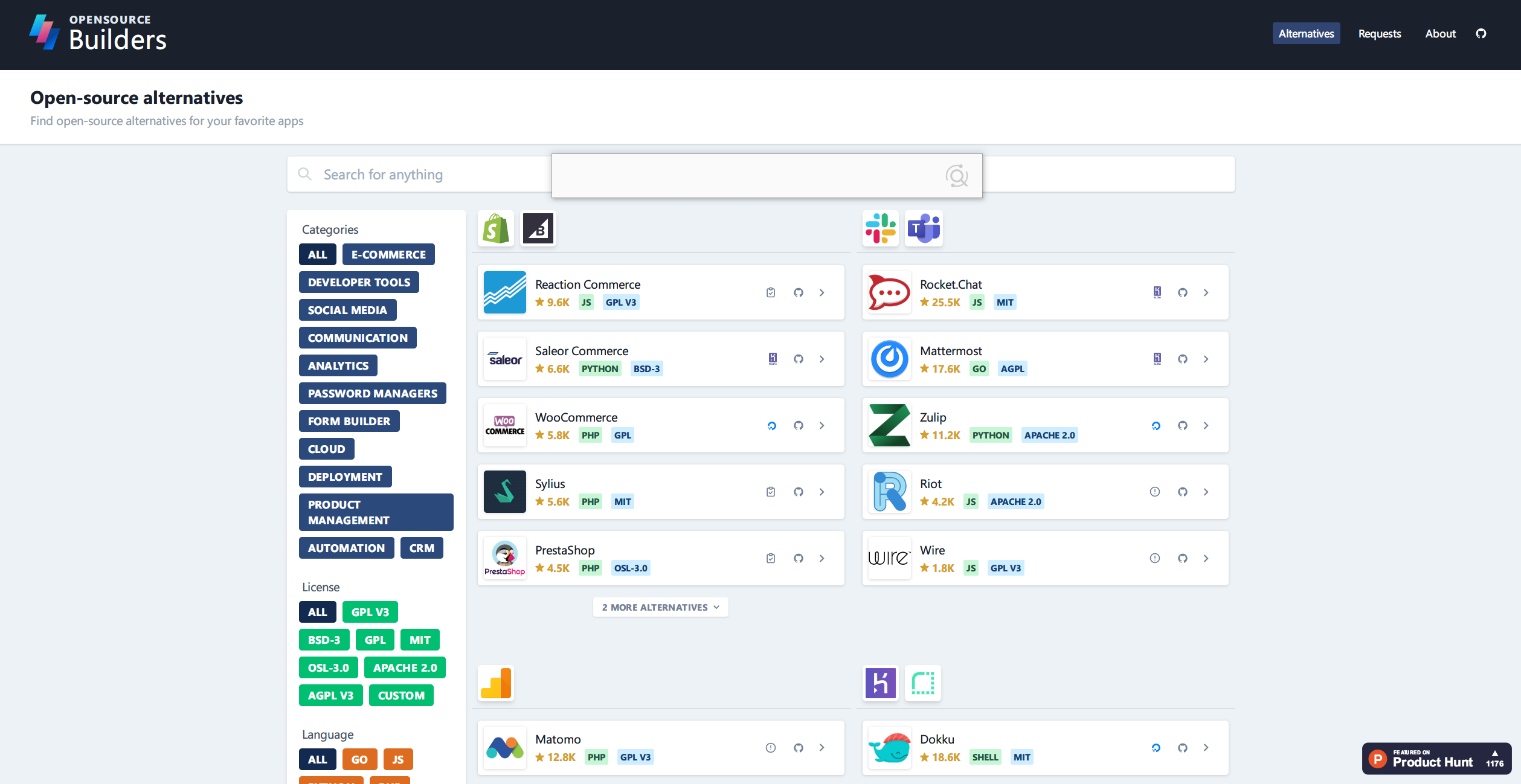Go to the About page
This screenshot has height=784, width=1521.
click(x=1440, y=34)
